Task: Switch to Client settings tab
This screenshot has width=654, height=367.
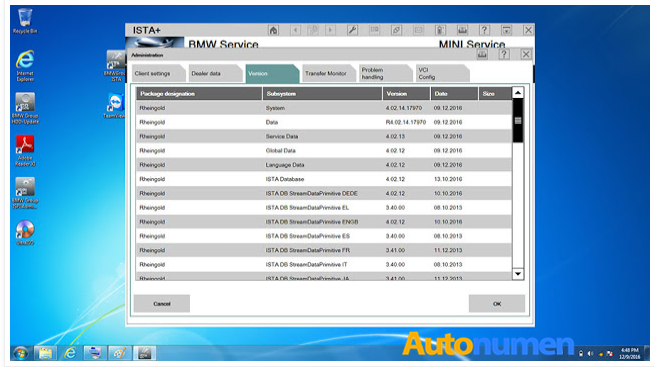Action: (x=158, y=73)
